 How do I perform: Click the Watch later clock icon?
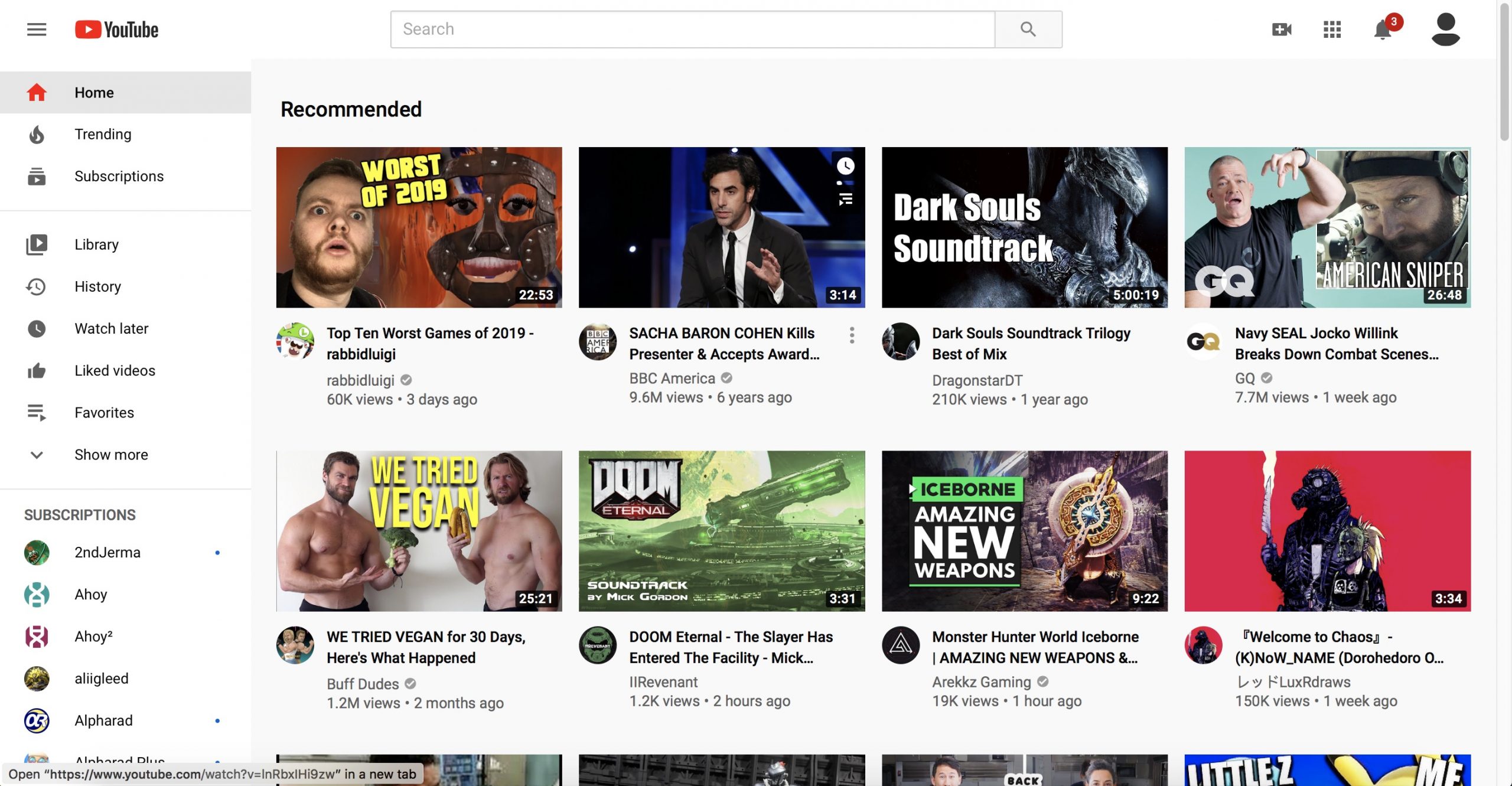[x=37, y=328]
